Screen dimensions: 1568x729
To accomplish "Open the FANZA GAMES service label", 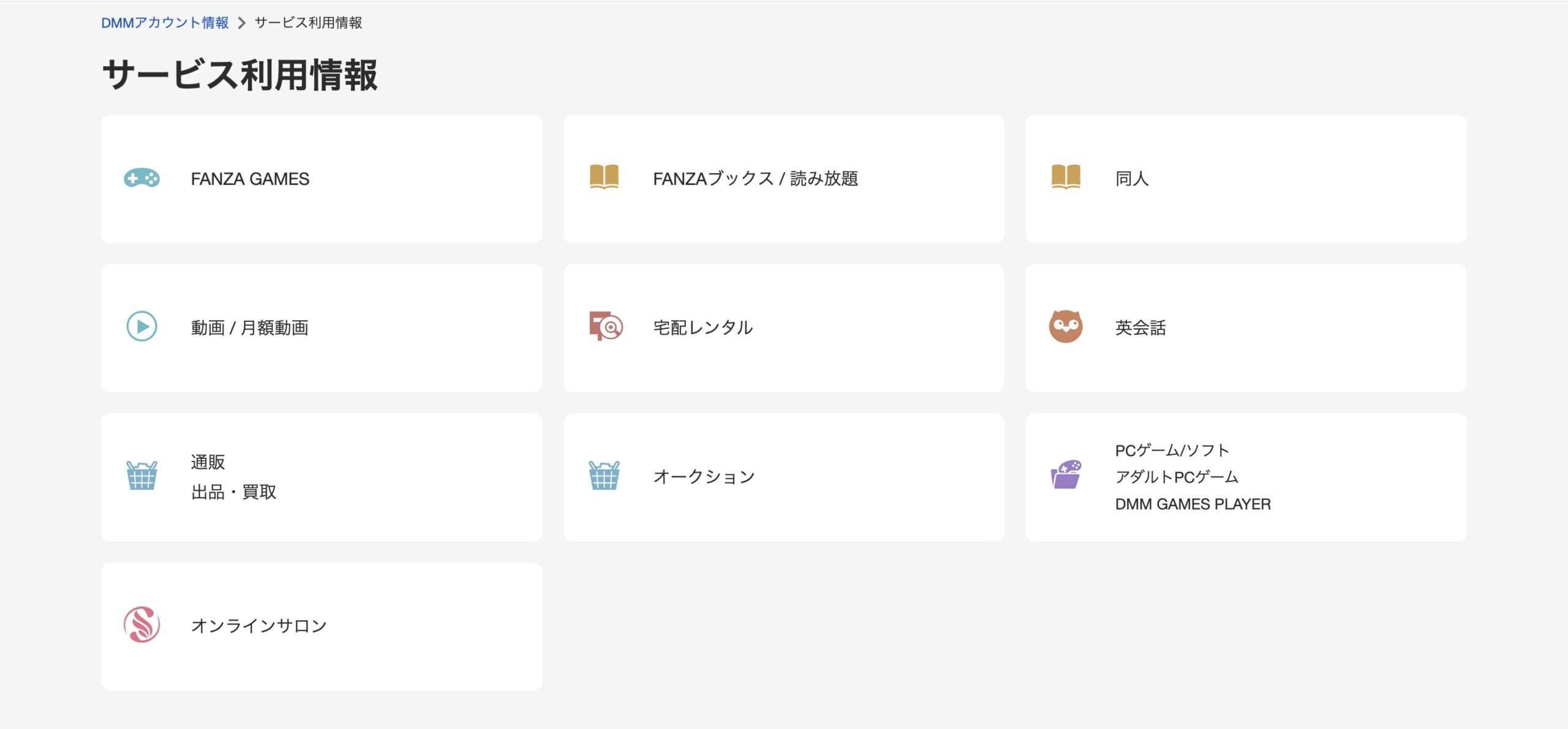I will [250, 179].
